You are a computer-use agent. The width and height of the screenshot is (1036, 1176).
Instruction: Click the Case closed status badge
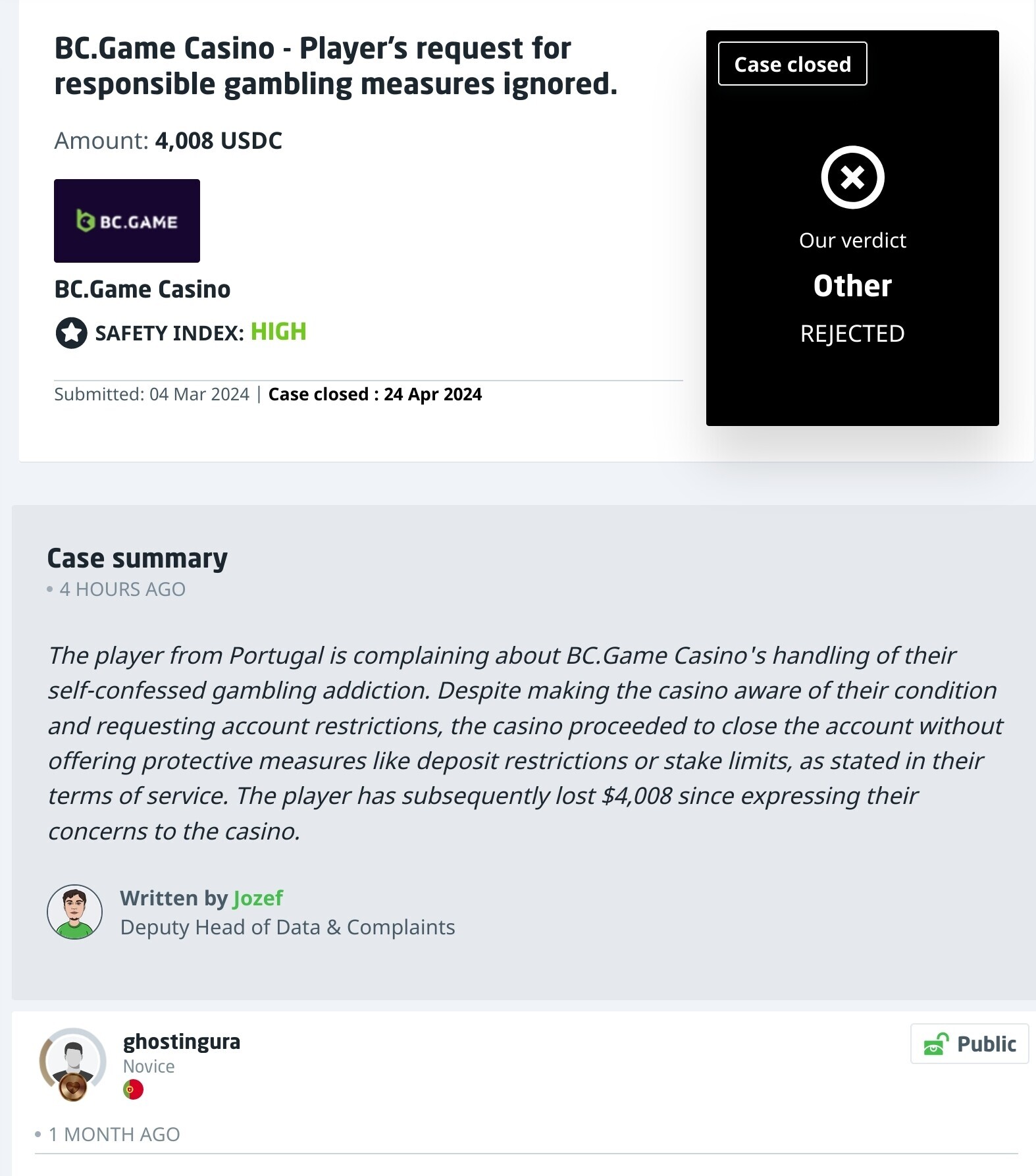click(792, 64)
